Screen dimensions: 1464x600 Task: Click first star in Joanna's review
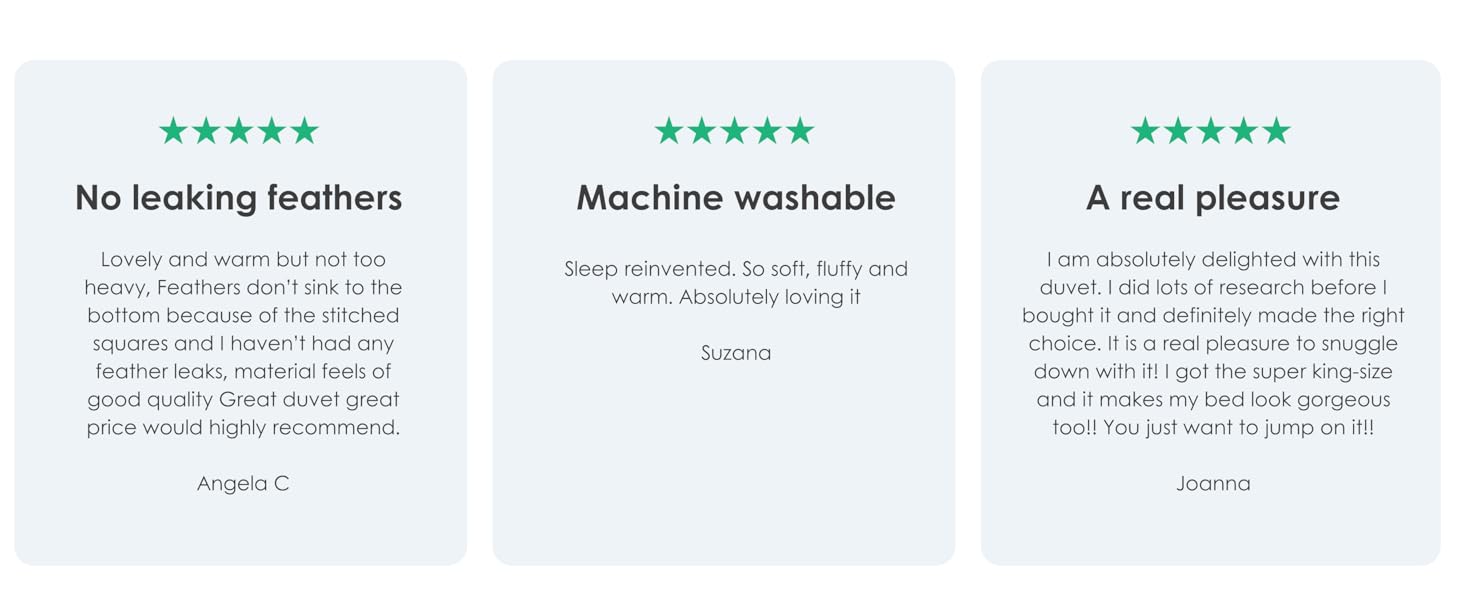click(1145, 131)
